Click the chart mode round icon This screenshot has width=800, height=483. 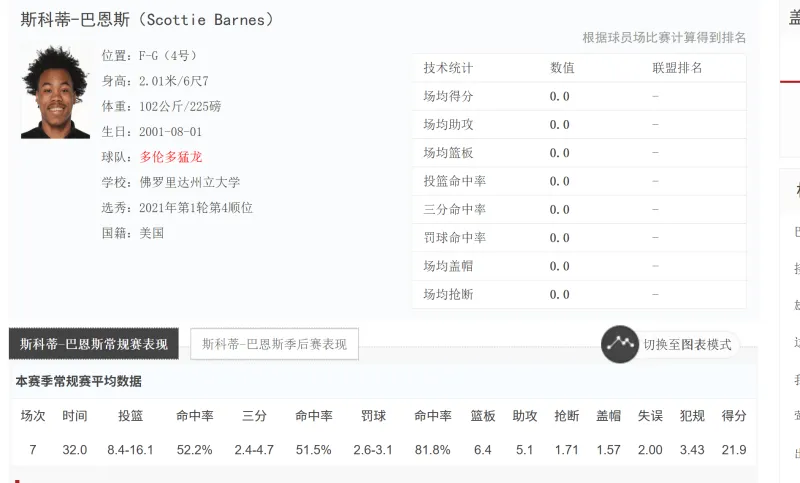click(620, 344)
